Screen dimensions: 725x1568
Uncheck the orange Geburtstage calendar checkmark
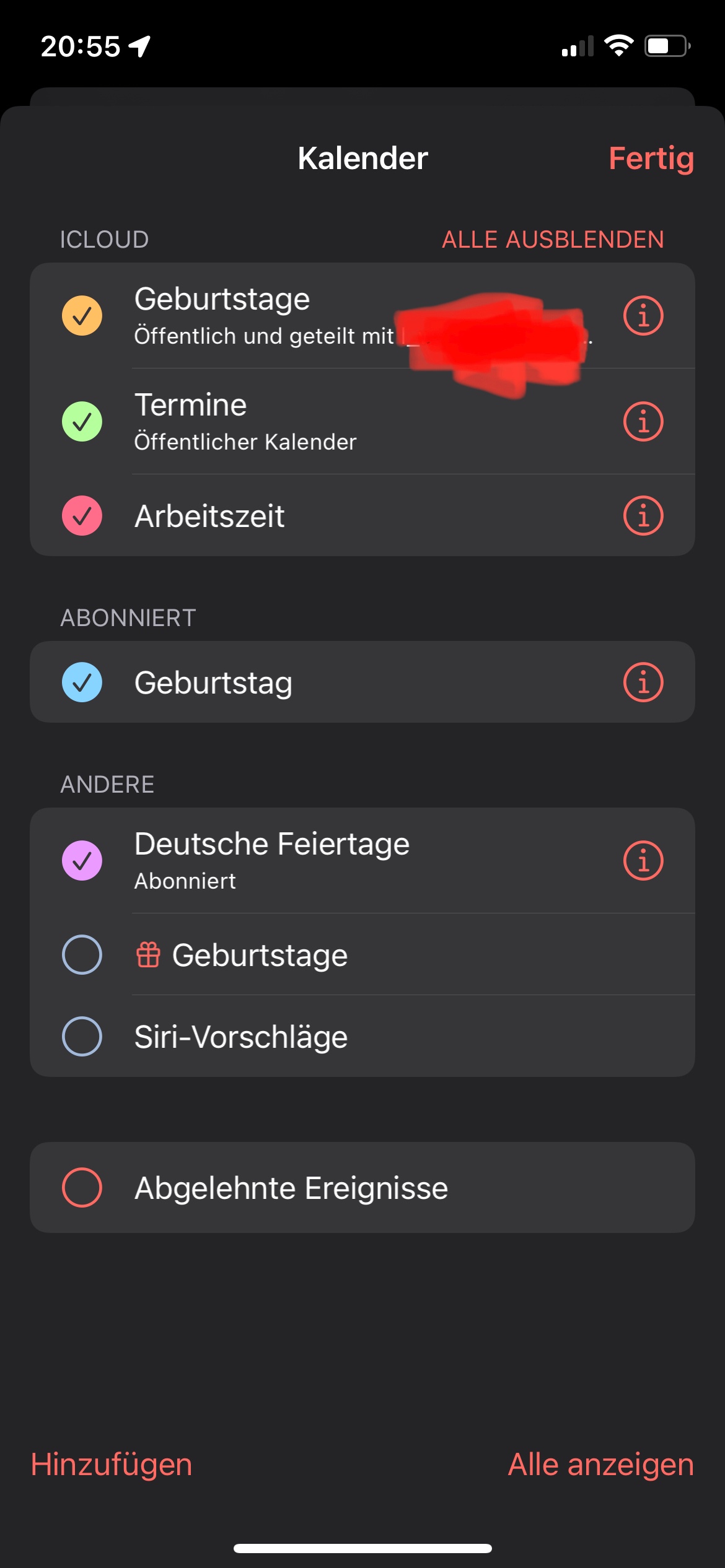pos(82,316)
